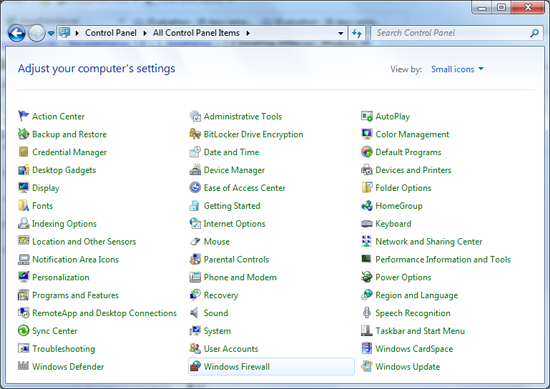Open the Power Options icon

point(367,277)
